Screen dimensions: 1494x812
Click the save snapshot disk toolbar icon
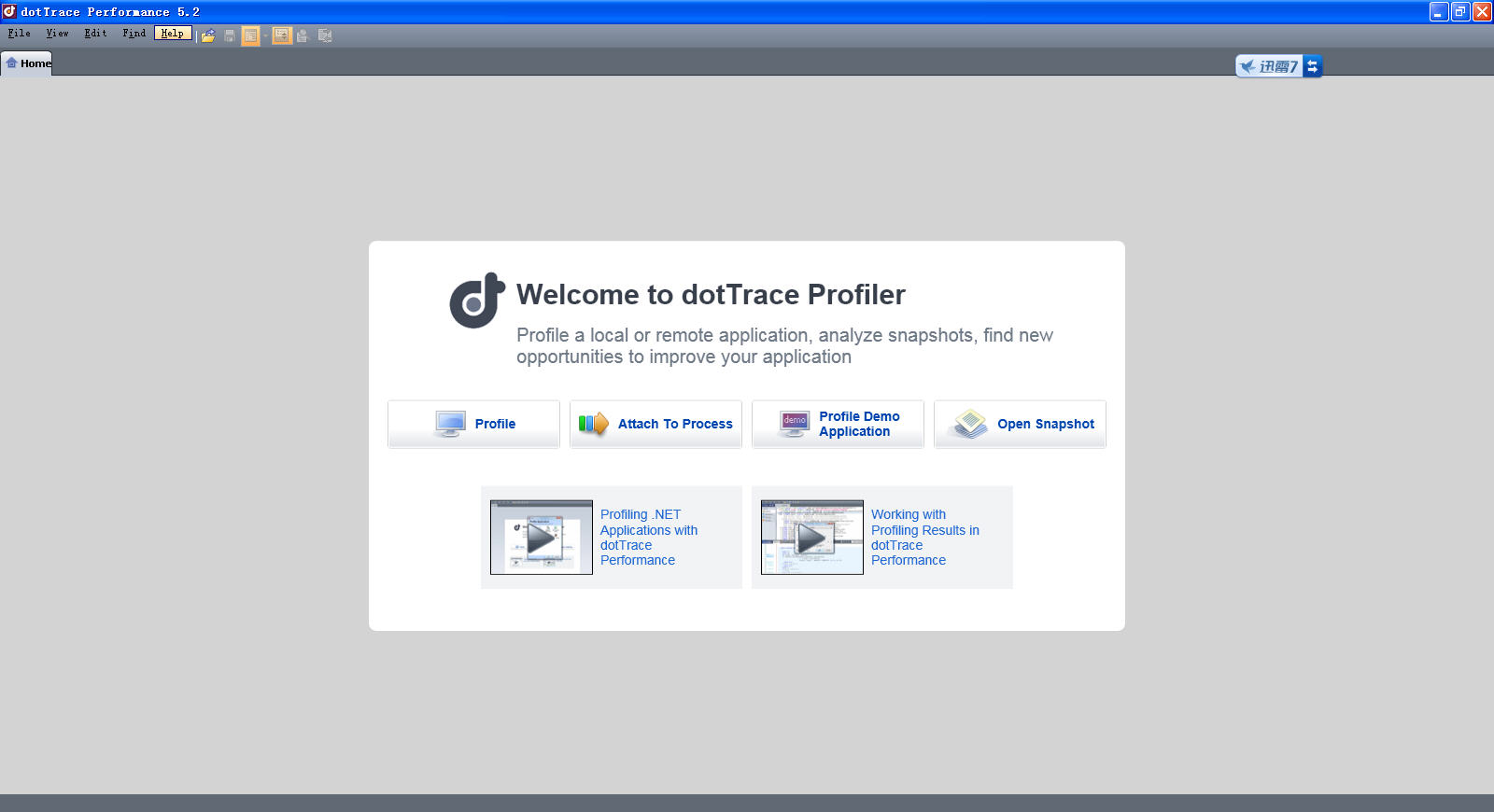point(230,35)
